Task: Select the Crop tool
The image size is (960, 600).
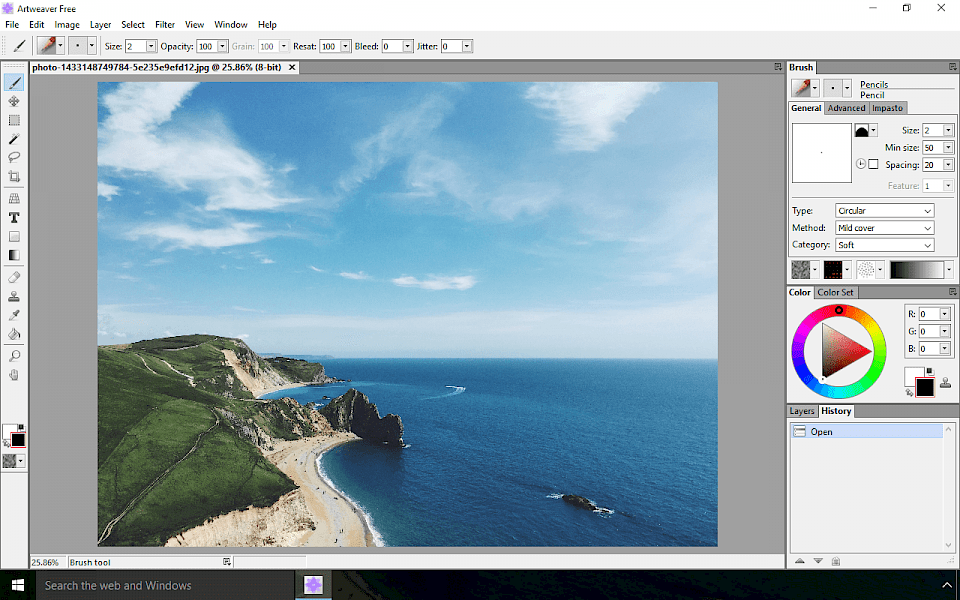Action: click(13, 176)
